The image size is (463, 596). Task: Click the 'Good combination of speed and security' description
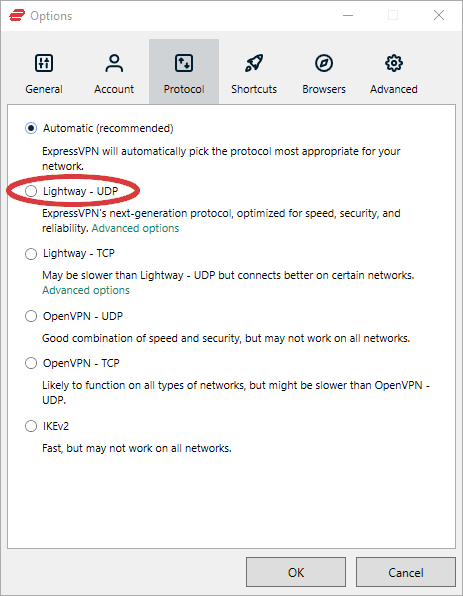[x=226, y=338]
